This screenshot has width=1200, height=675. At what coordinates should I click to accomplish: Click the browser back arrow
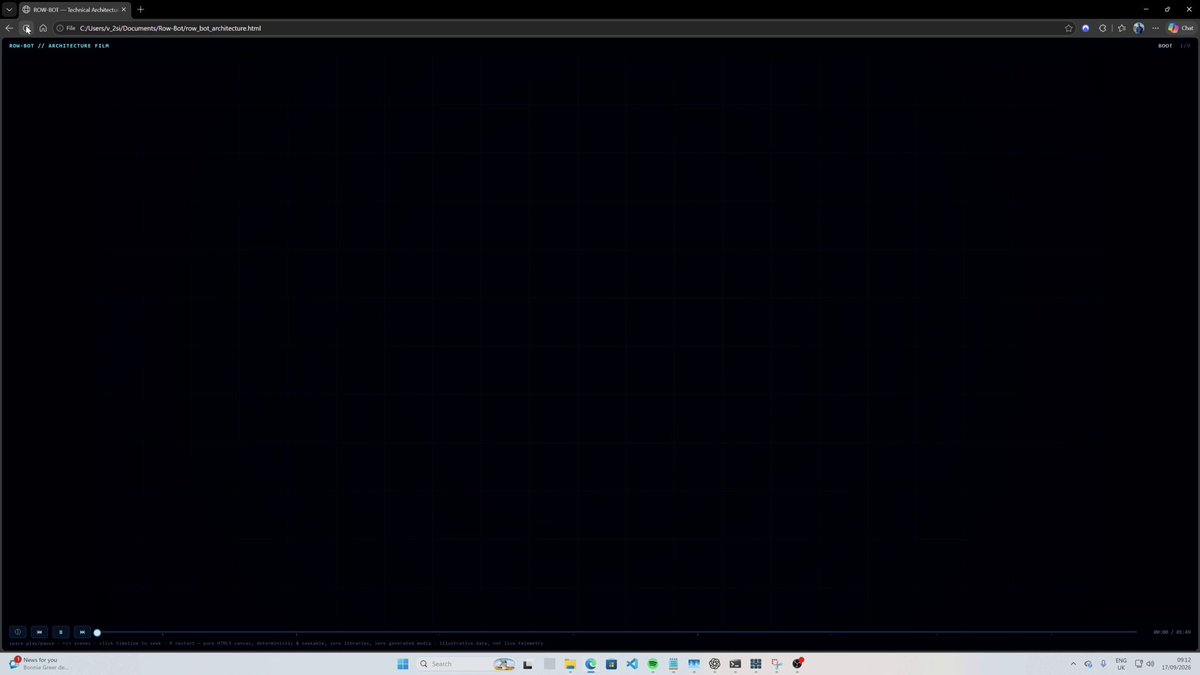(x=10, y=28)
